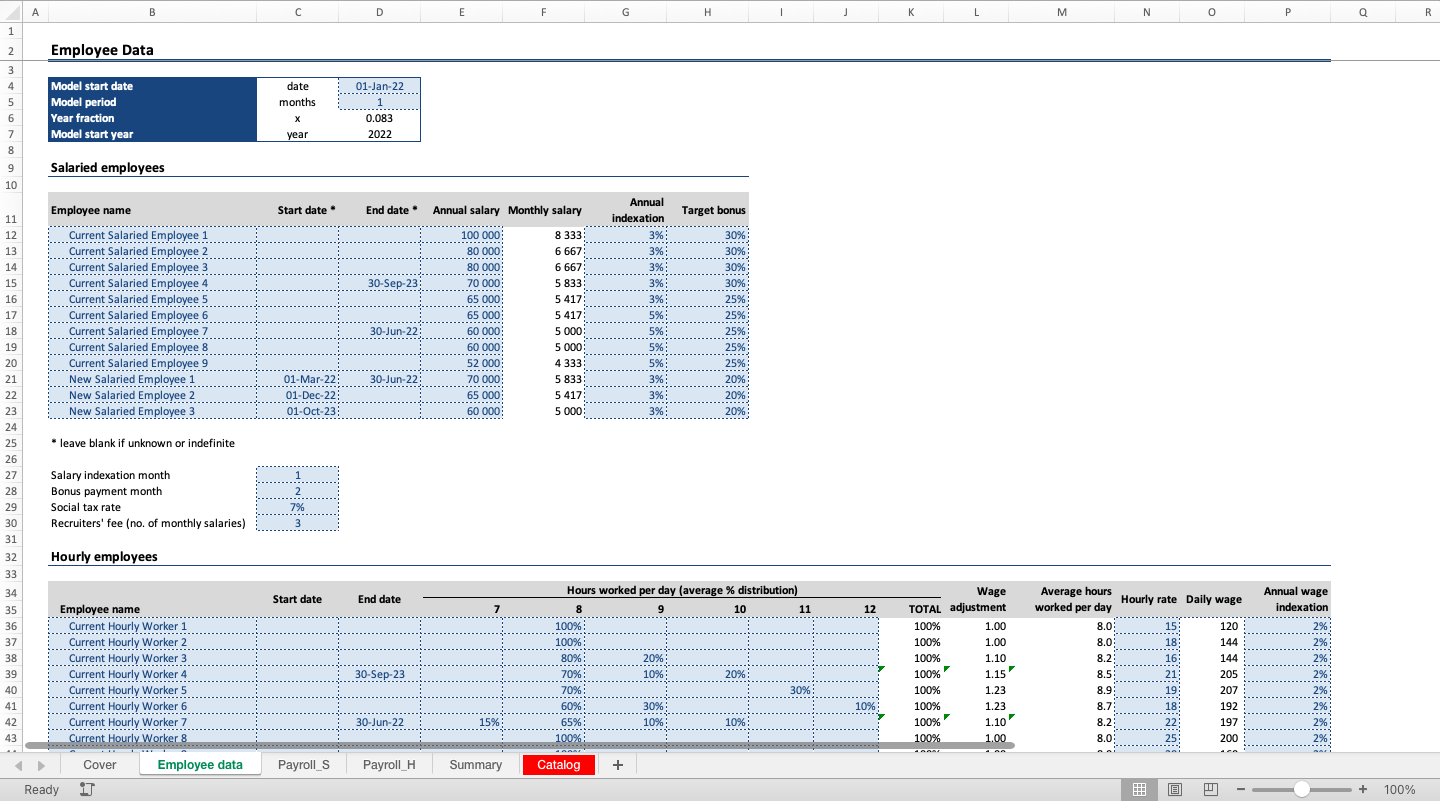Select Salaried Employee 4 end date 30-Sep-23

click(379, 283)
